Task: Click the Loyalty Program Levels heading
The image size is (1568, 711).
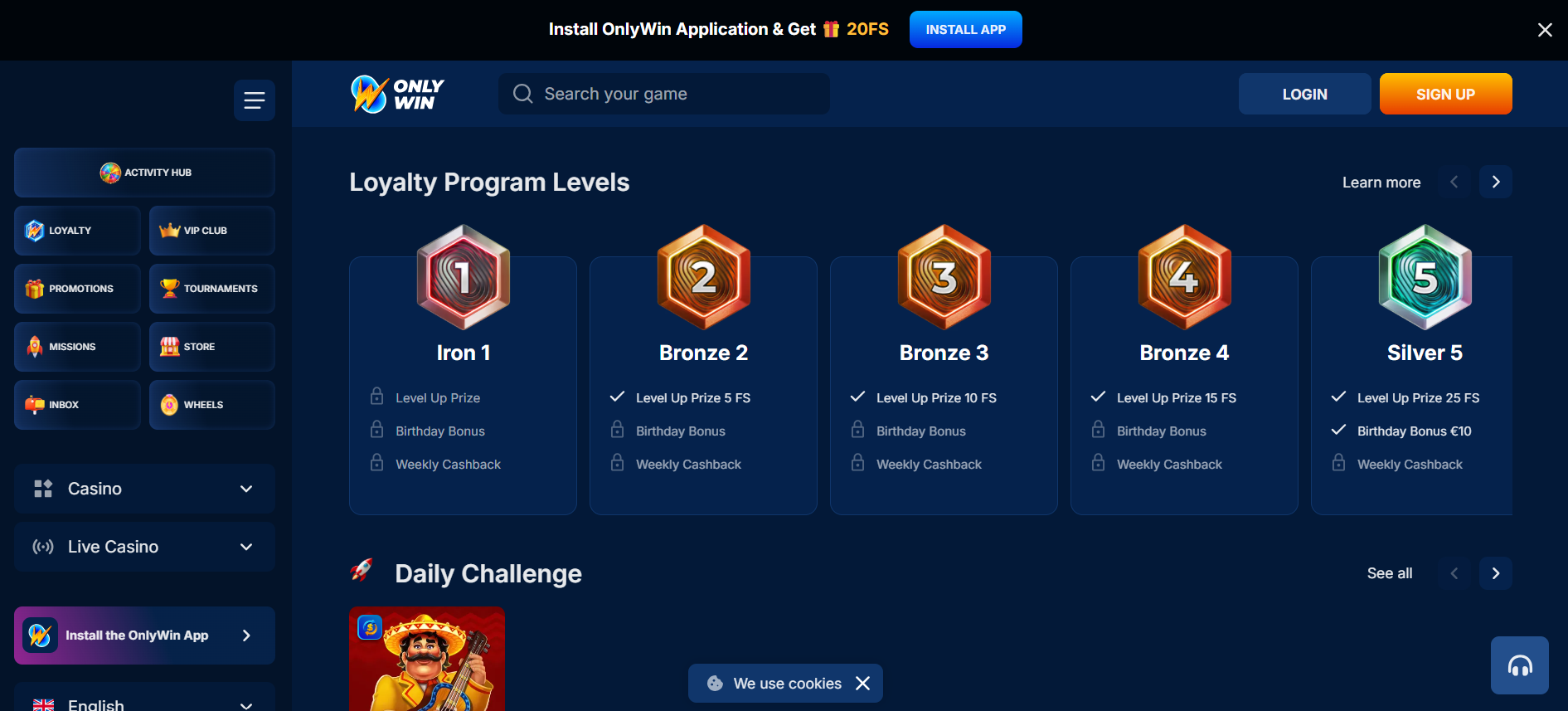Action: pos(489,183)
